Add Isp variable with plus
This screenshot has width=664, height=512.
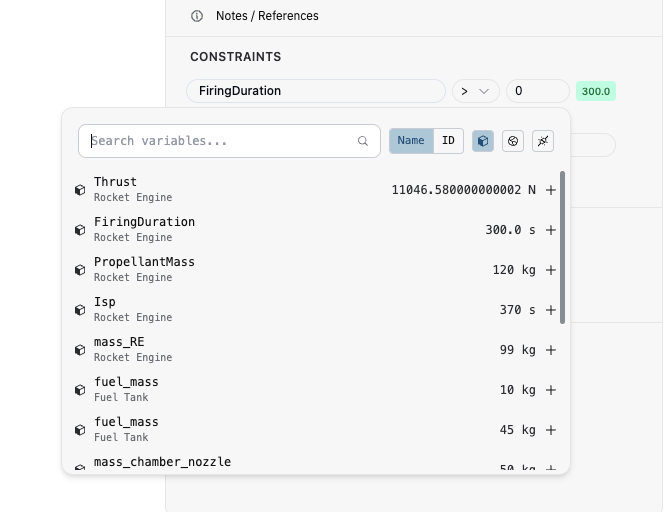[551, 310]
